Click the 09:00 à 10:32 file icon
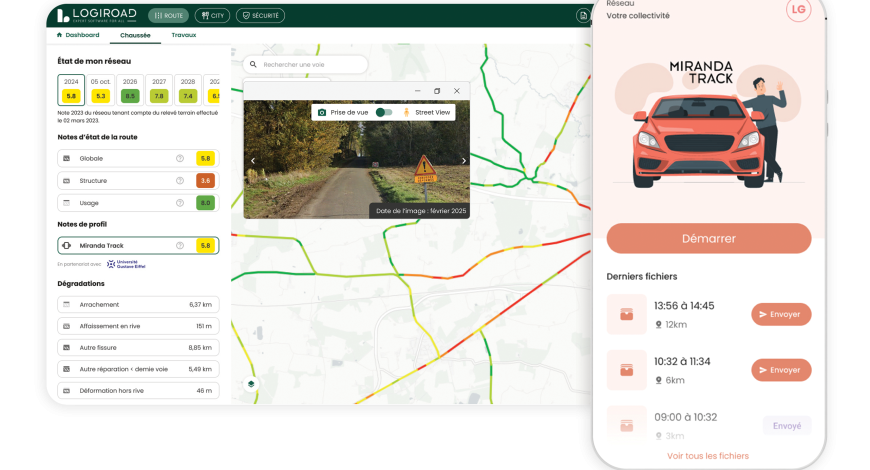870x470 pixels. (626, 425)
